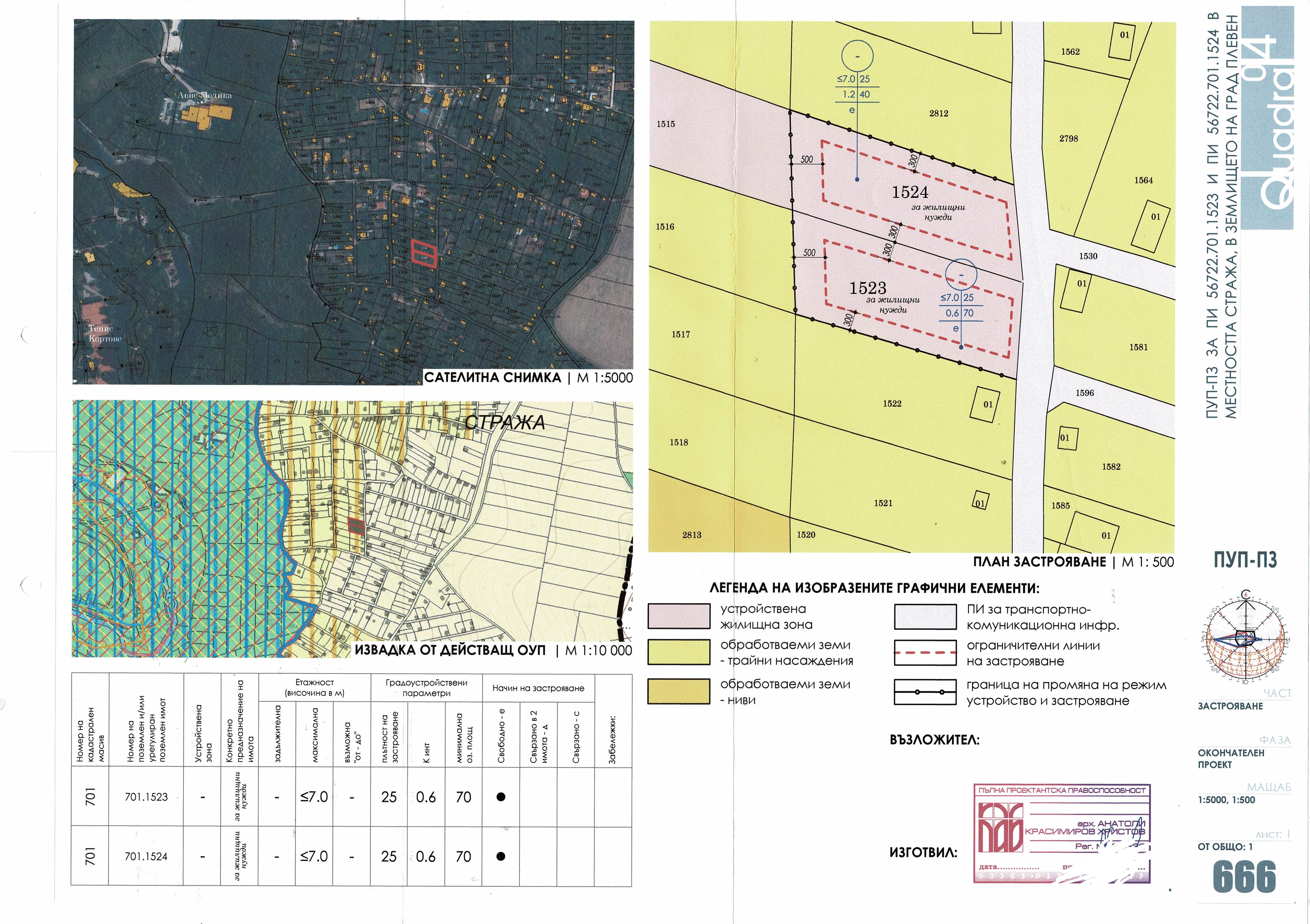Click parcel 2813 label
1310x924 pixels.
[x=691, y=534]
